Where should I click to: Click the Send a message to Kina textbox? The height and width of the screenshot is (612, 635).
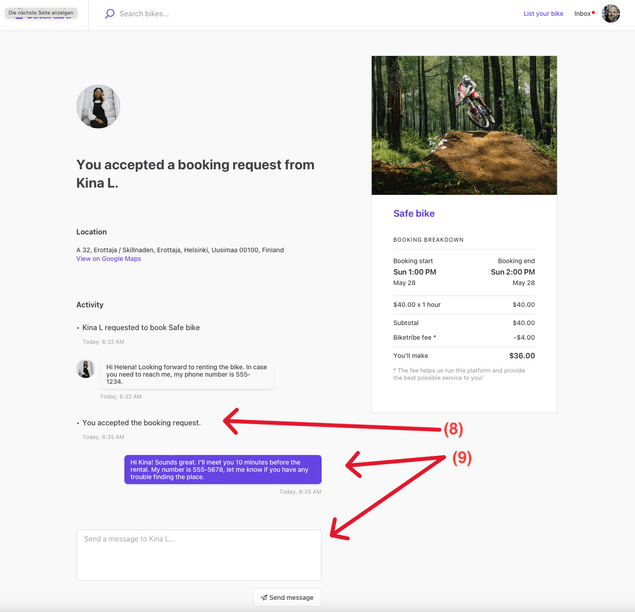[198, 554]
